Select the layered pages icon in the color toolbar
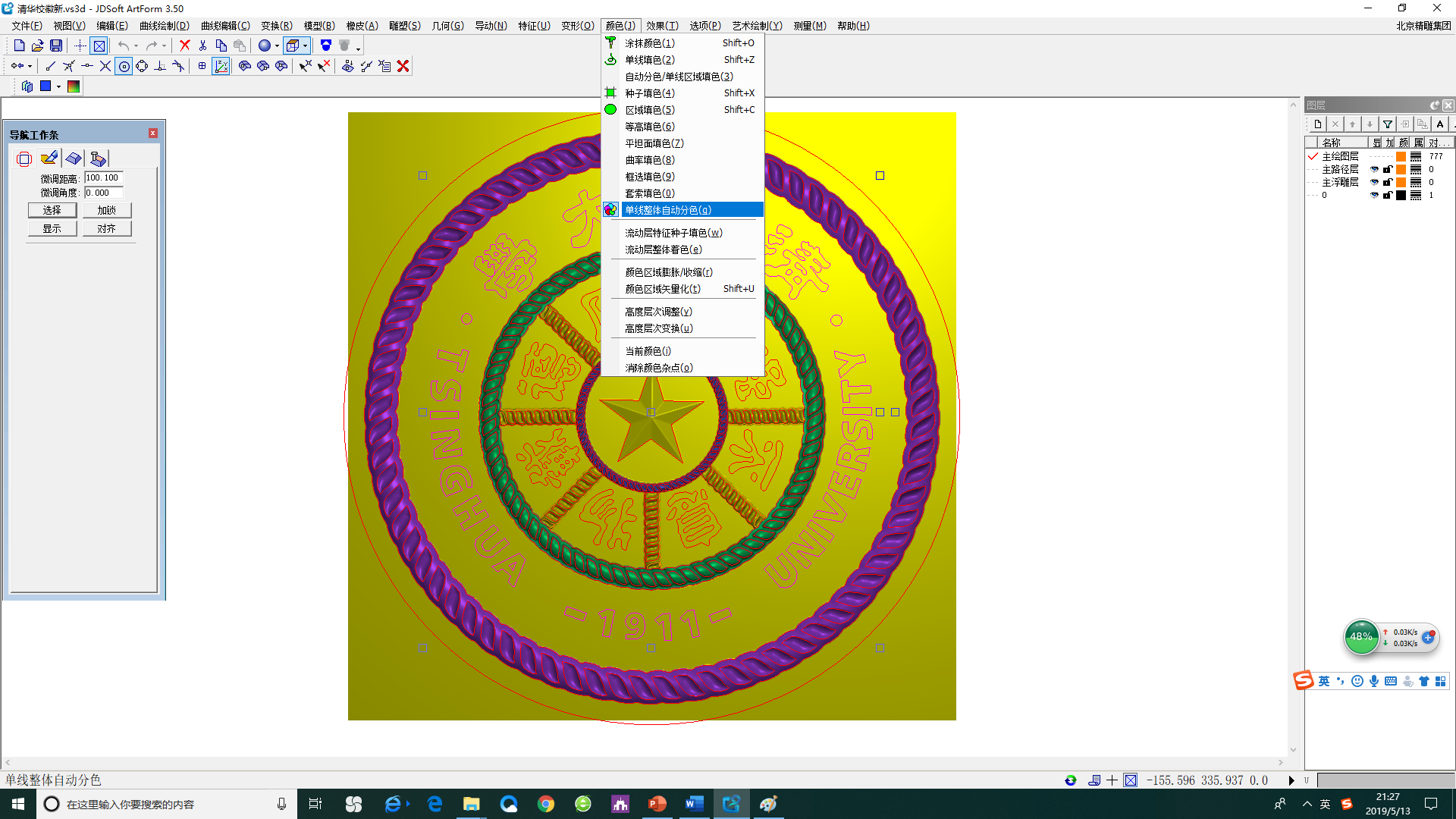The image size is (1456, 819). [x=27, y=86]
